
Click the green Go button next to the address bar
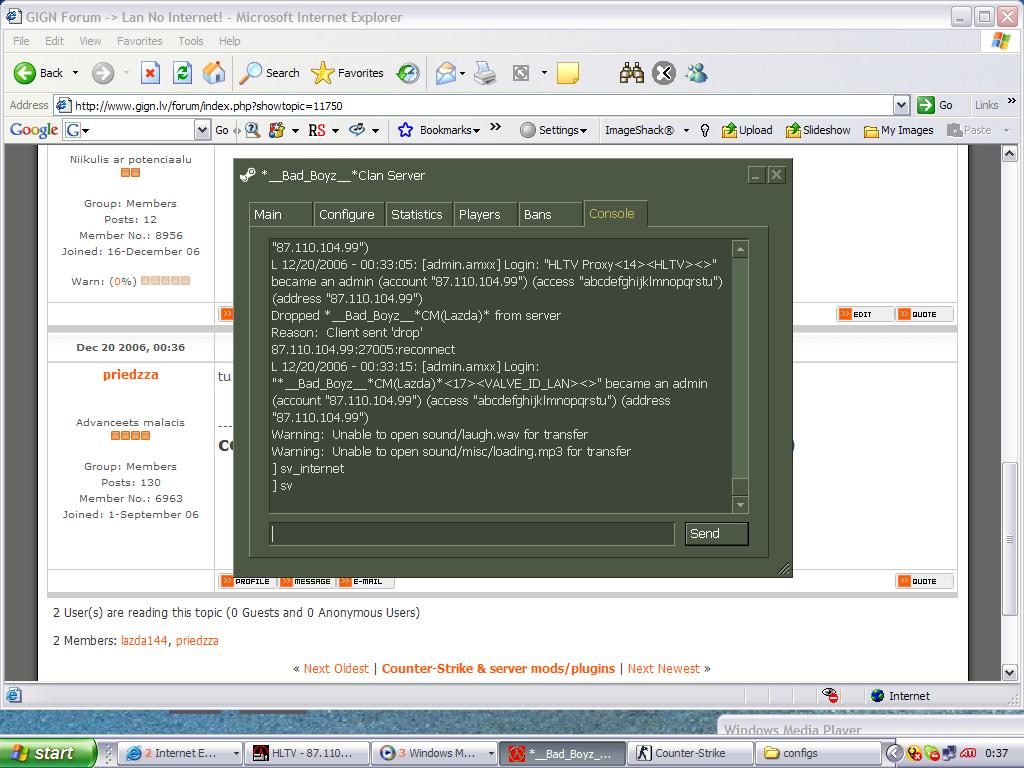pyautogui.click(x=935, y=105)
